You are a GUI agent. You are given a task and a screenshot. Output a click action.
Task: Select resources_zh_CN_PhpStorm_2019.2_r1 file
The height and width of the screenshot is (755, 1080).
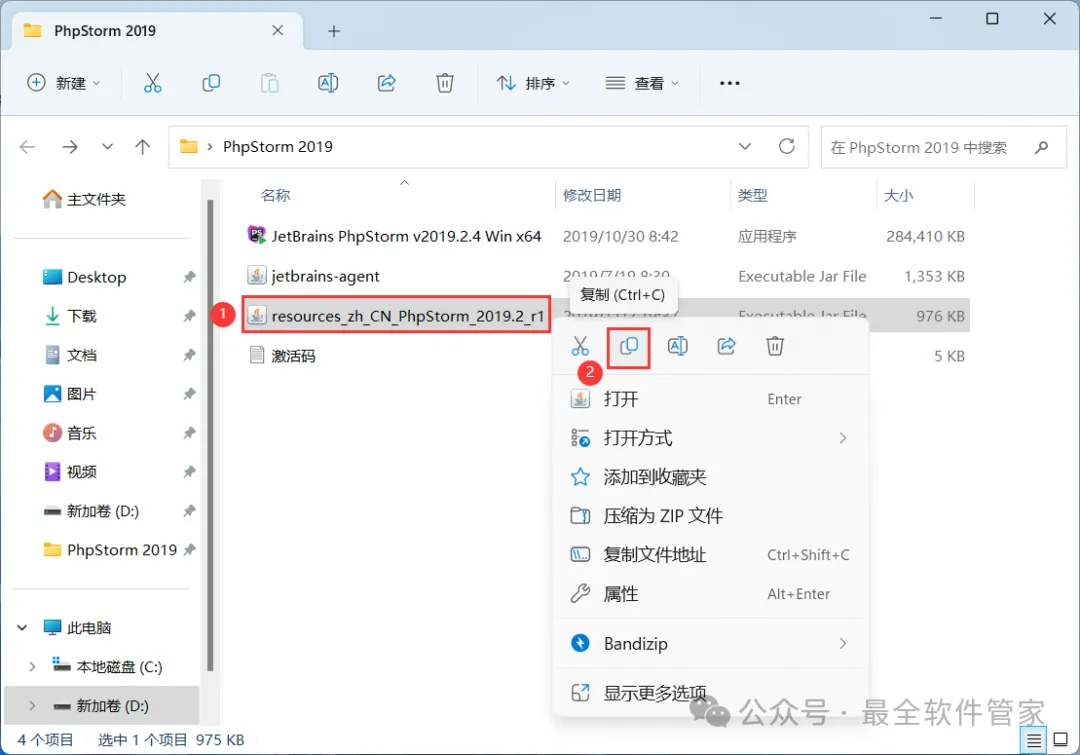[396, 316]
